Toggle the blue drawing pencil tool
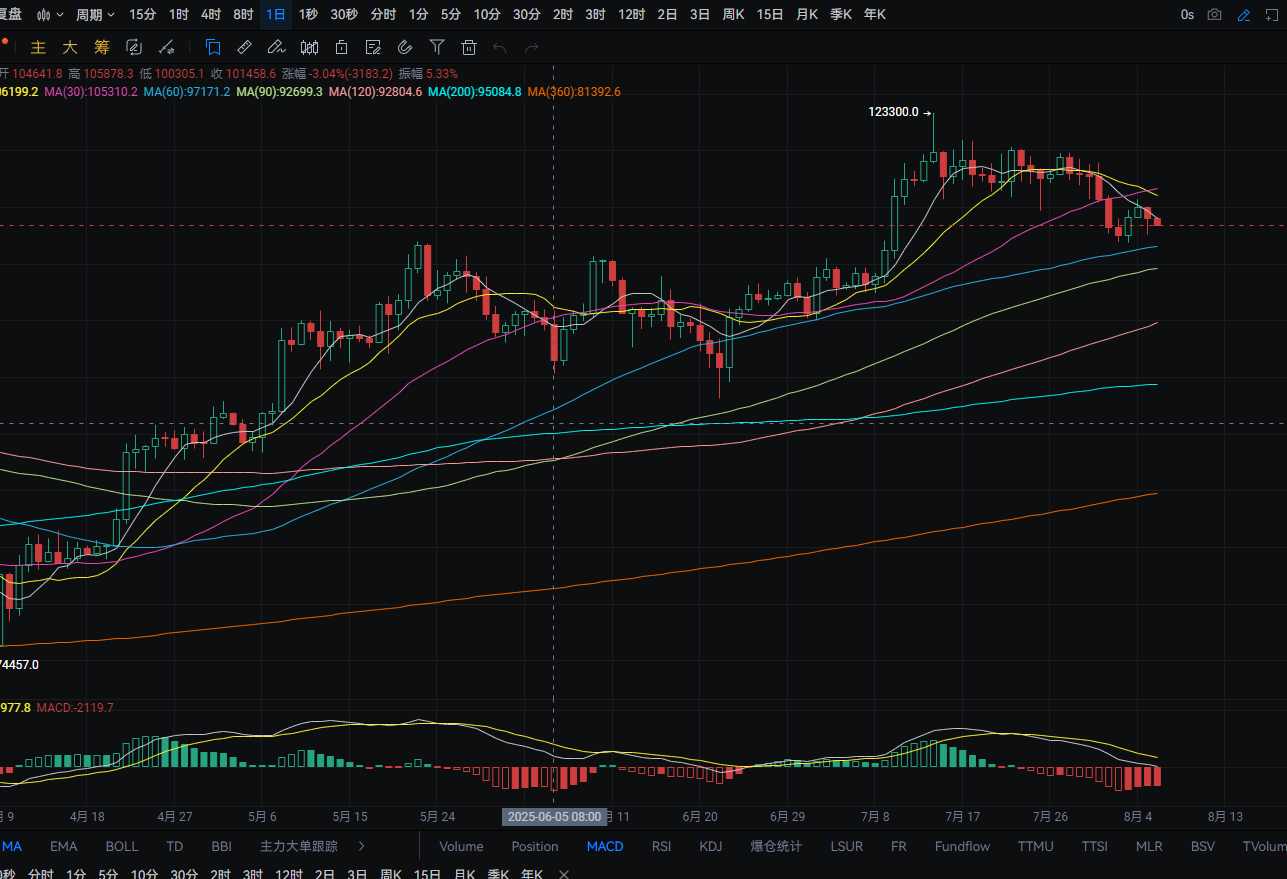1287x879 pixels. [x=1243, y=15]
